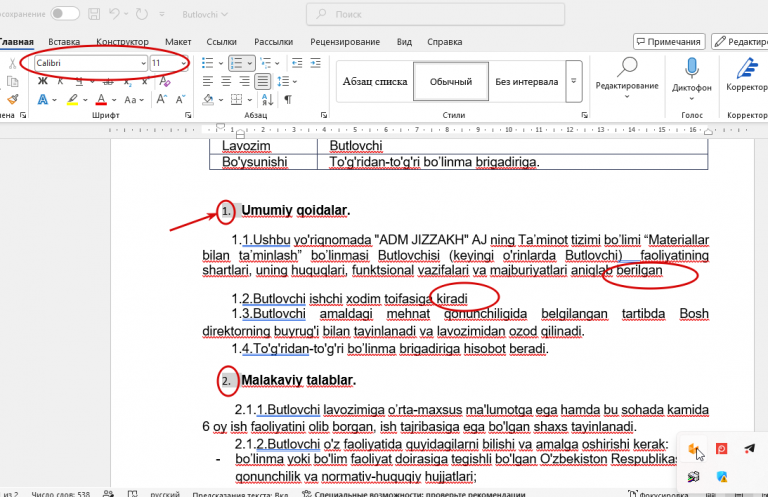Click the Примечания button
This screenshot has width=768, height=497.
[x=669, y=42]
